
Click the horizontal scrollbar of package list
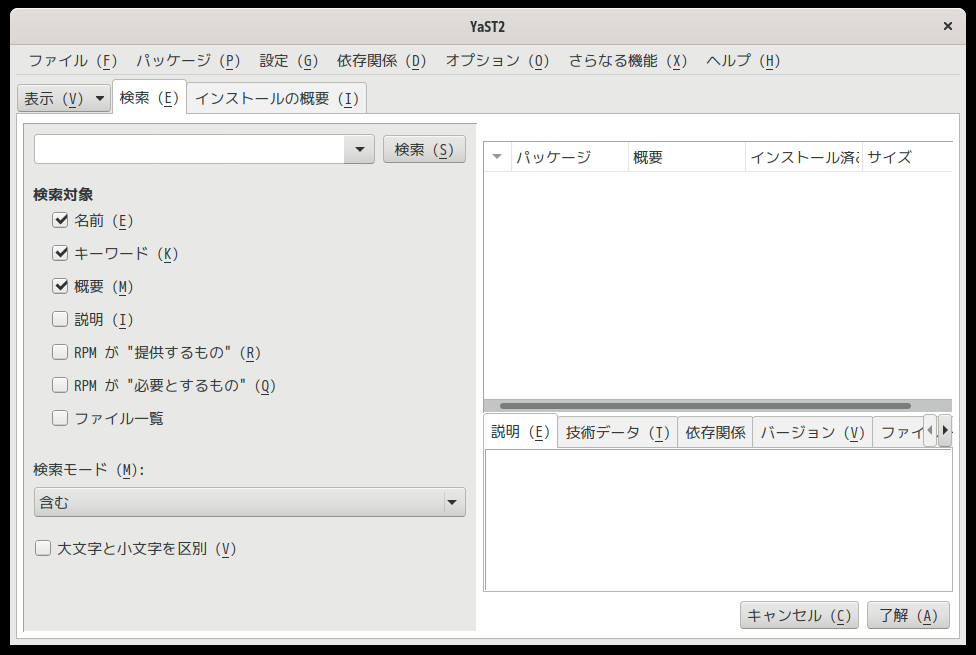point(705,406)
